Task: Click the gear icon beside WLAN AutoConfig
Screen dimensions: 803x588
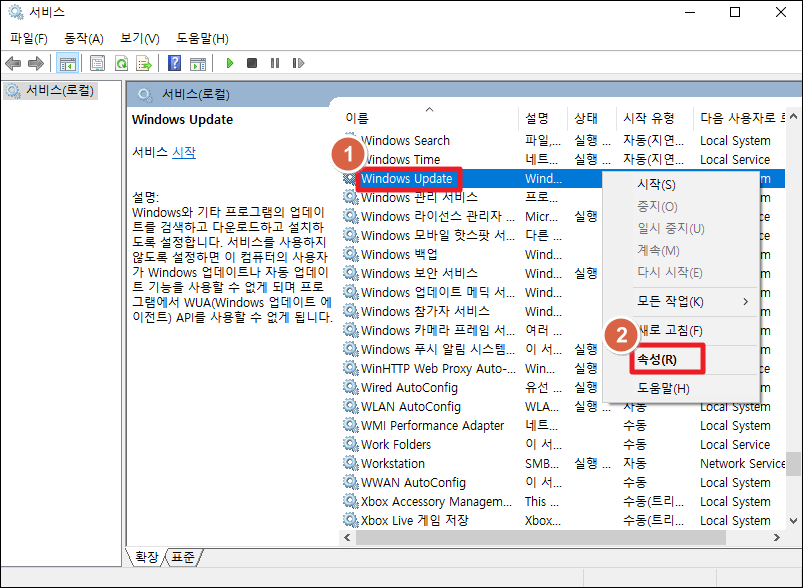Action: pyautogui.click(x=351, y=406)
